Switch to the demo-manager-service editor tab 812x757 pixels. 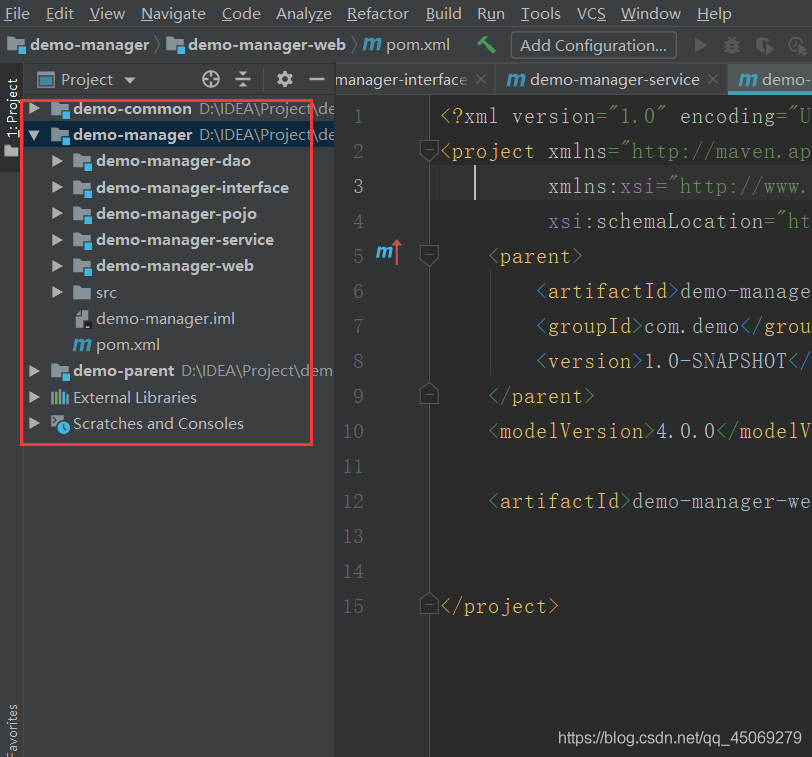click(x=614, y=80)
